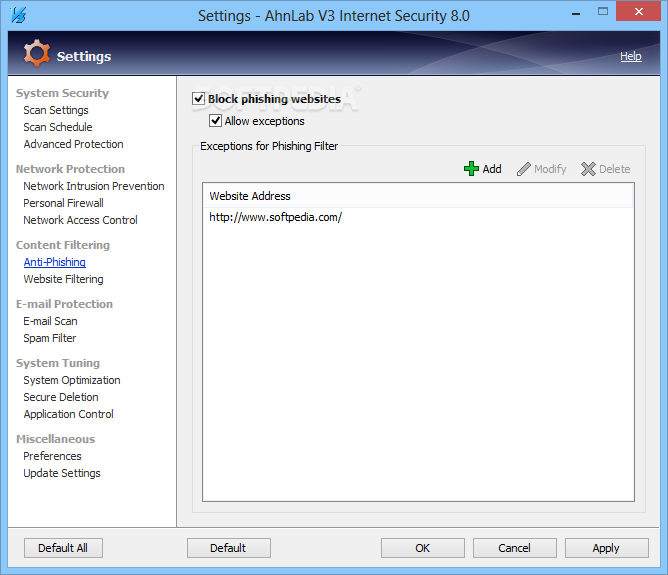Screen dimensions: 668x575
Task: Open Scan Schedule page
Action: 58,127
